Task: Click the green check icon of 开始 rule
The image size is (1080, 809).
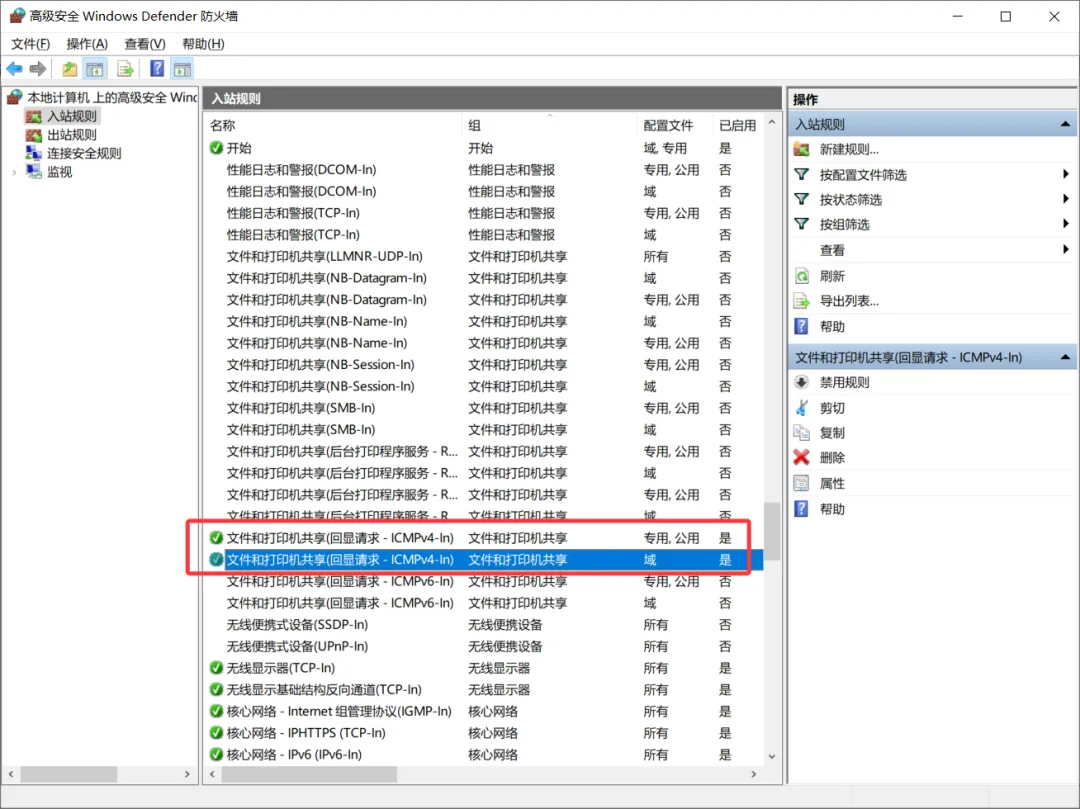Action: click(x=216, y=148)
